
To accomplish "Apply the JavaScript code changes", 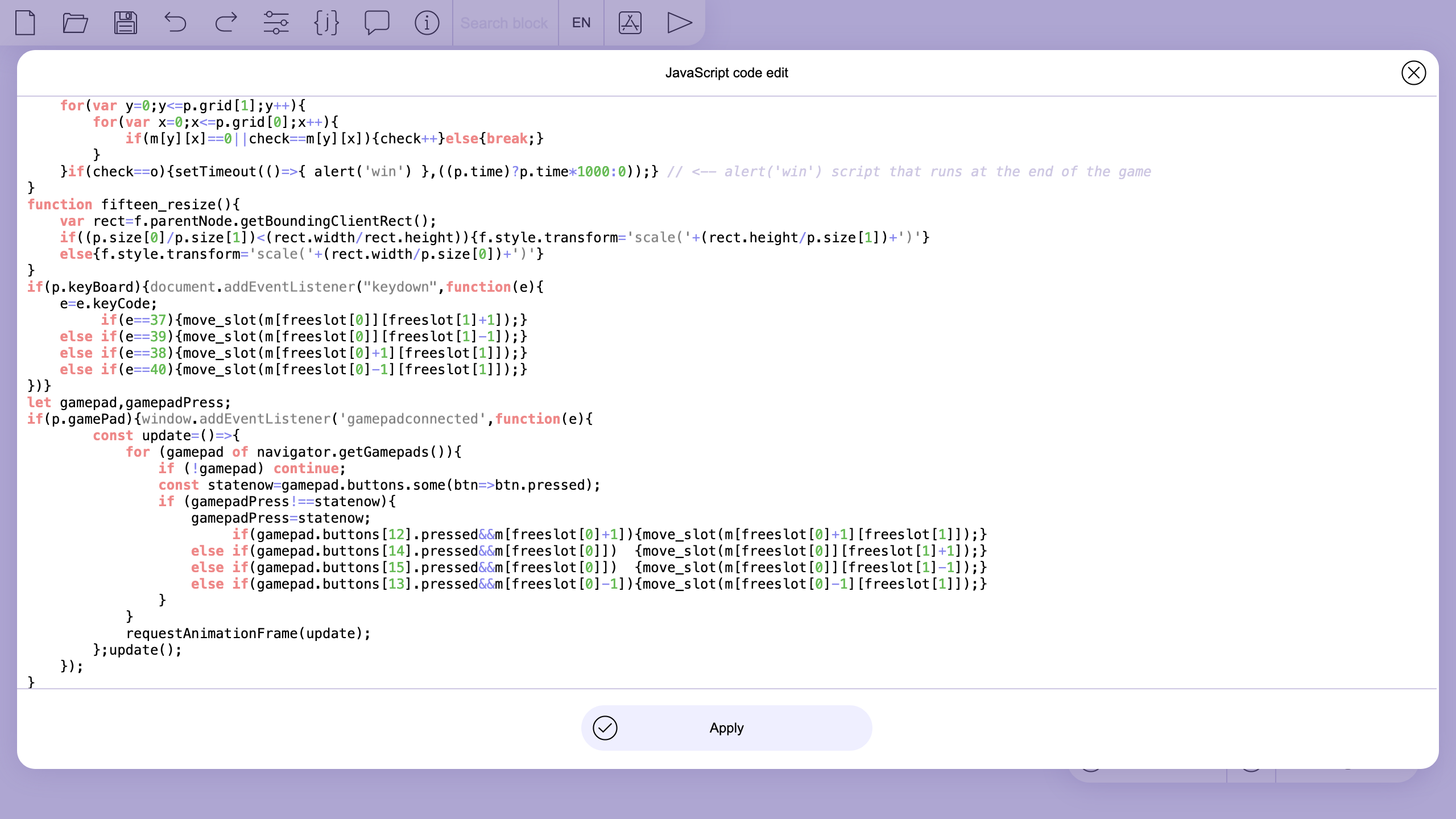I will 726,727.
